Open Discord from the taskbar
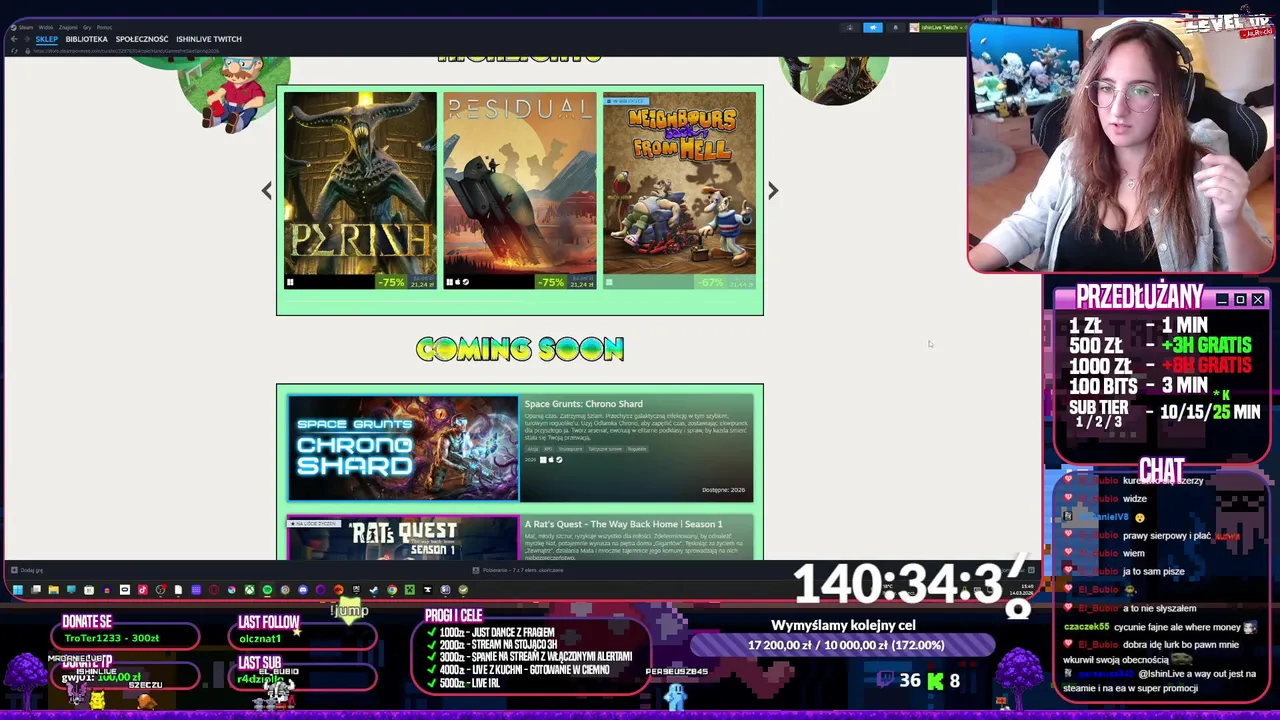 tap(303, 590)
